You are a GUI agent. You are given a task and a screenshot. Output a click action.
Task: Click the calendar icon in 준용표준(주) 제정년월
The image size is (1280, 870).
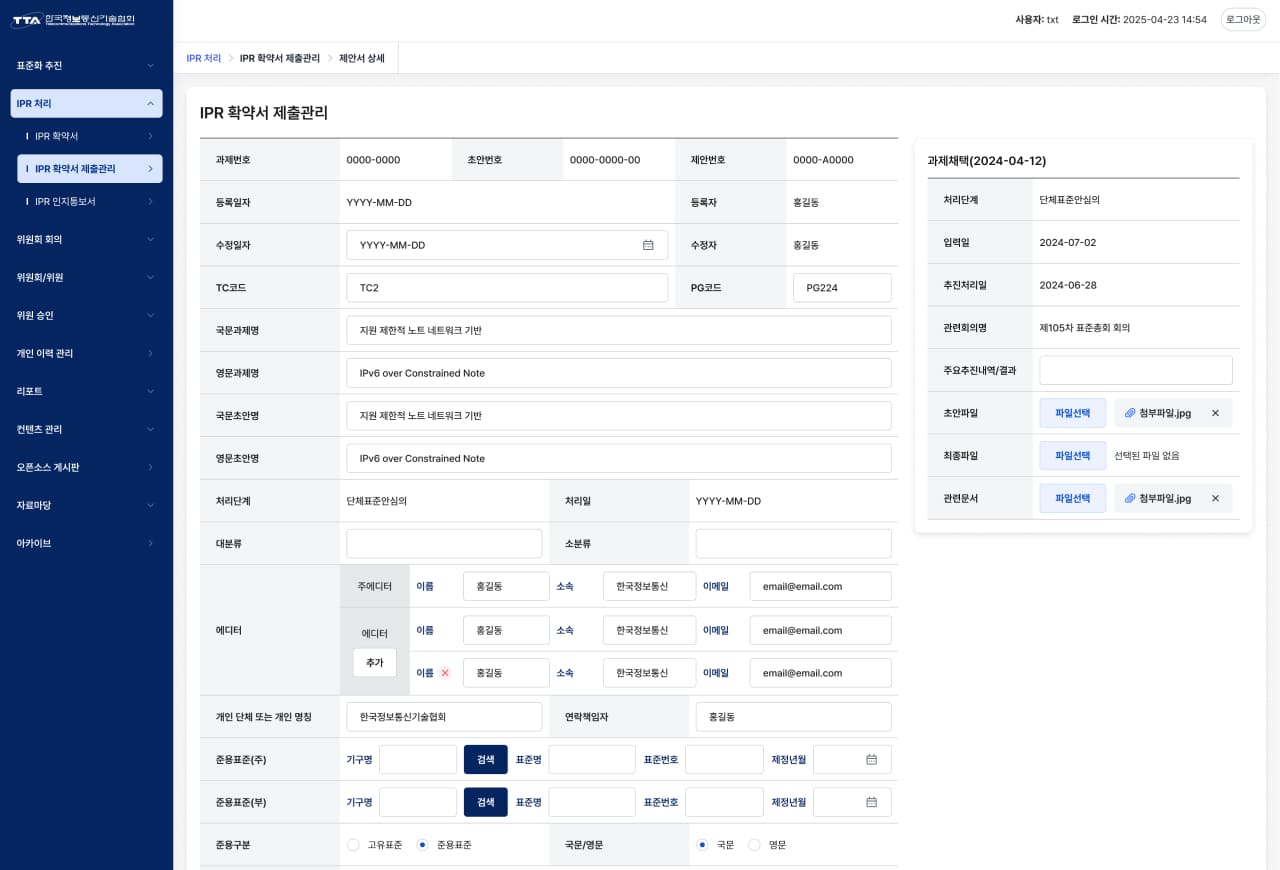[871, 760]
